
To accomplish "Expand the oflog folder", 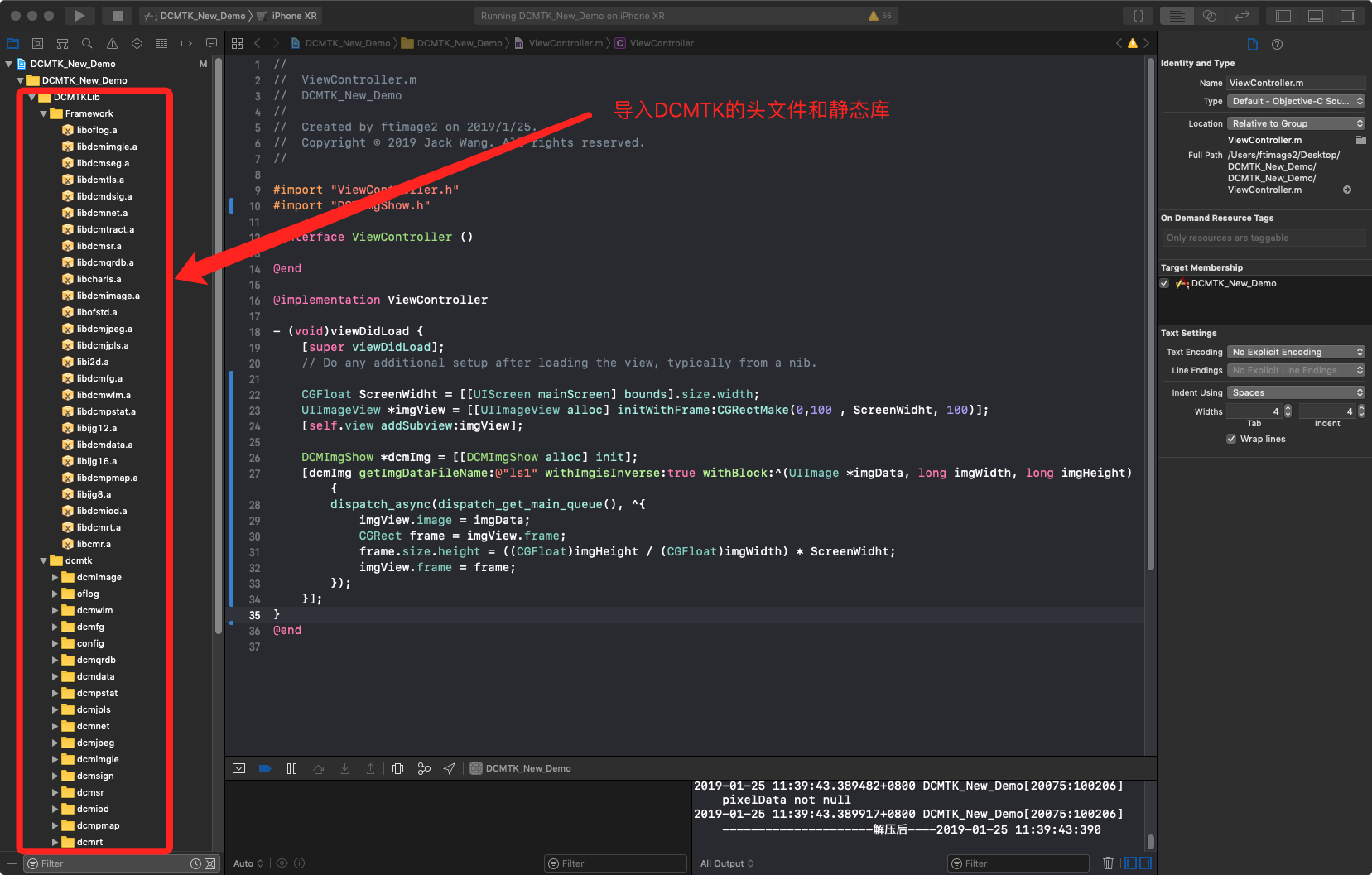I will (55, 594).
